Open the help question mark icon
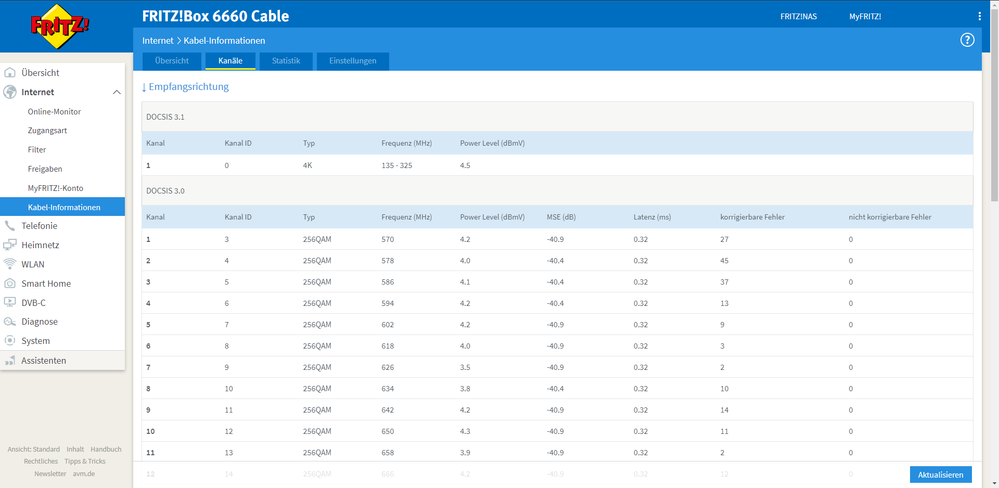The width and height of the screenshot is (999, 488). click(x=967, y=40)
